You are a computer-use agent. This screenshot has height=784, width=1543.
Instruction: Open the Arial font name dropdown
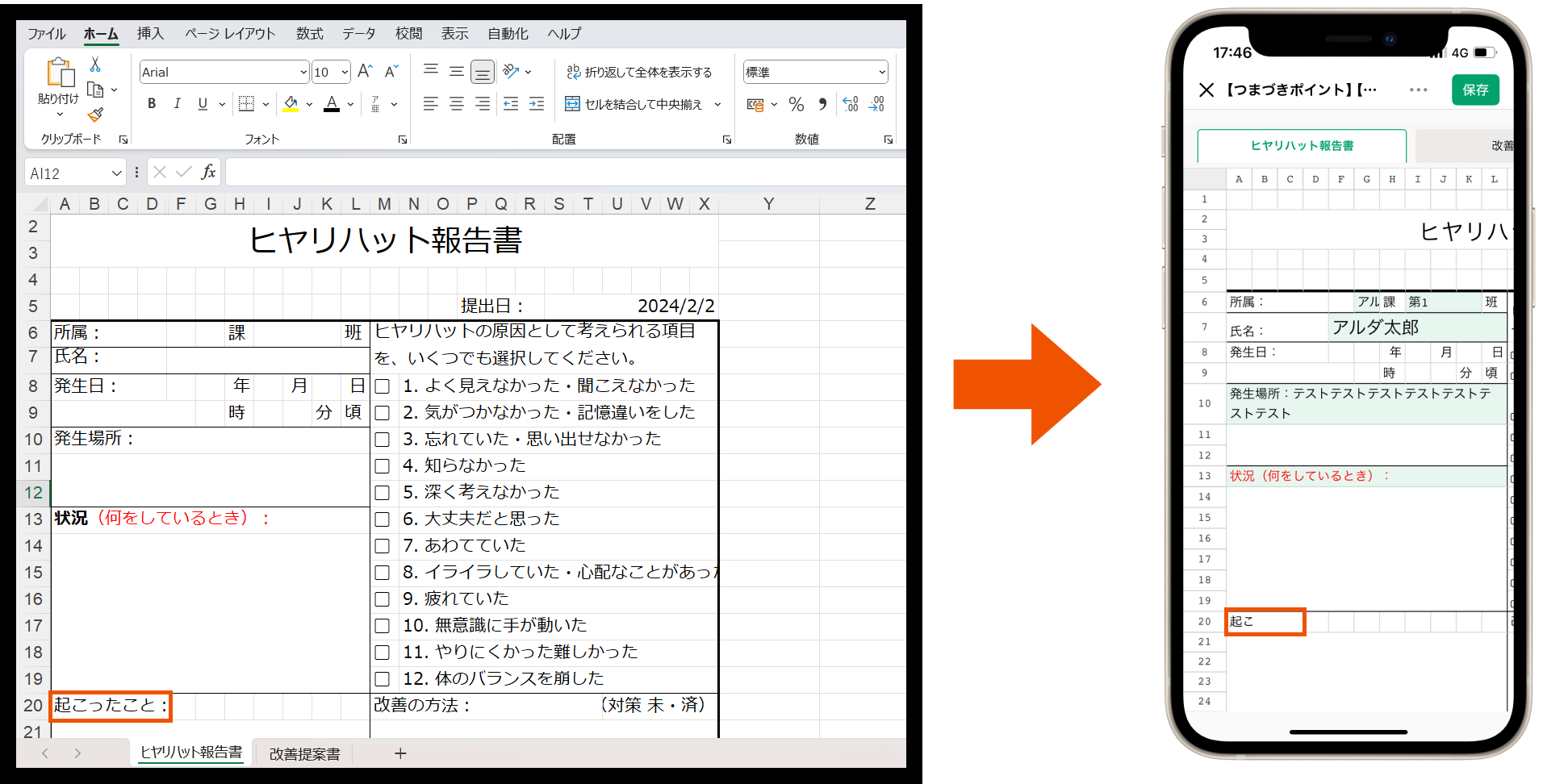coord(303,72)
